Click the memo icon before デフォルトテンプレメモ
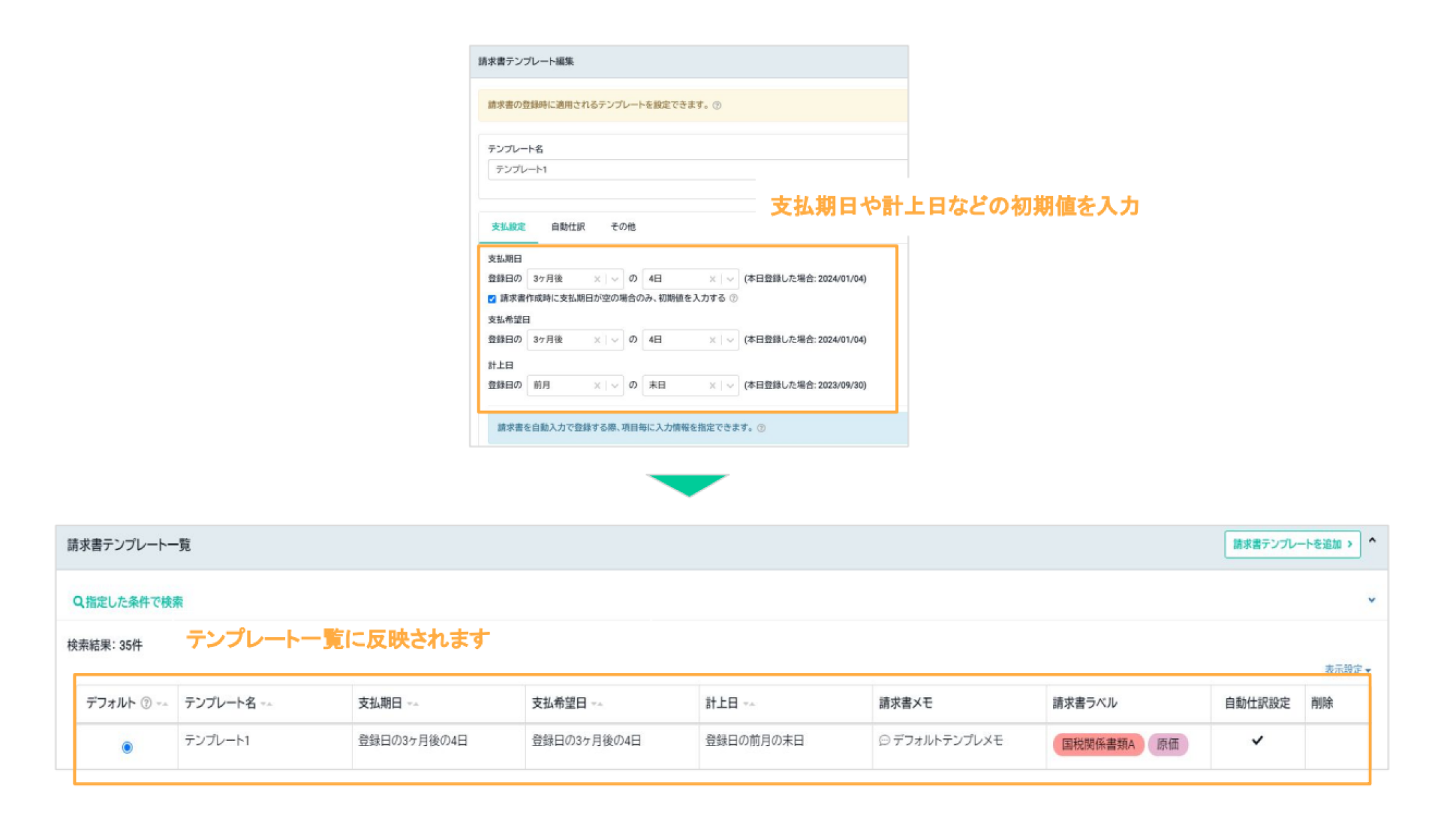 pyautogui.click(x=884, y=740)
